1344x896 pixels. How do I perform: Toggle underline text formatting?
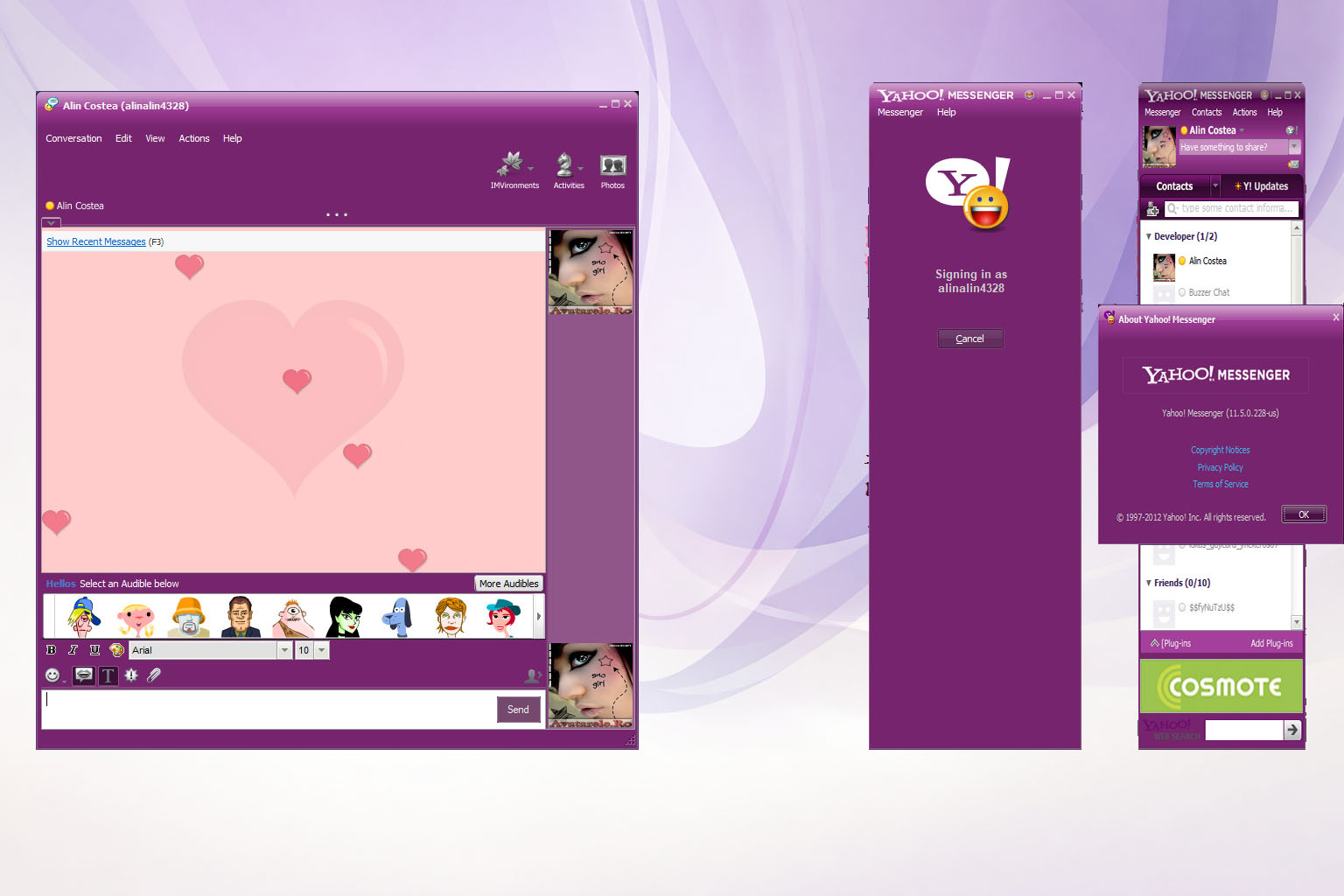(x=94, y=650)
